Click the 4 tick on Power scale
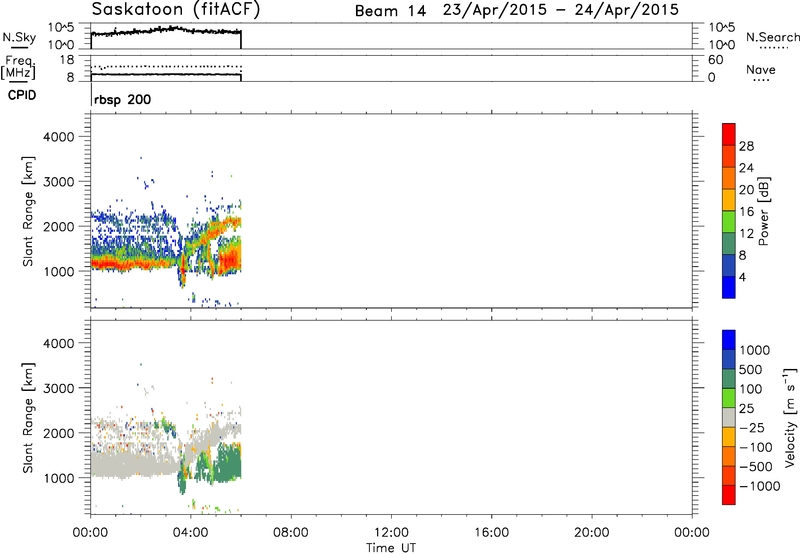Image resolution: width=800 pixels, height=554 pixels. click(x=742, y=277)
